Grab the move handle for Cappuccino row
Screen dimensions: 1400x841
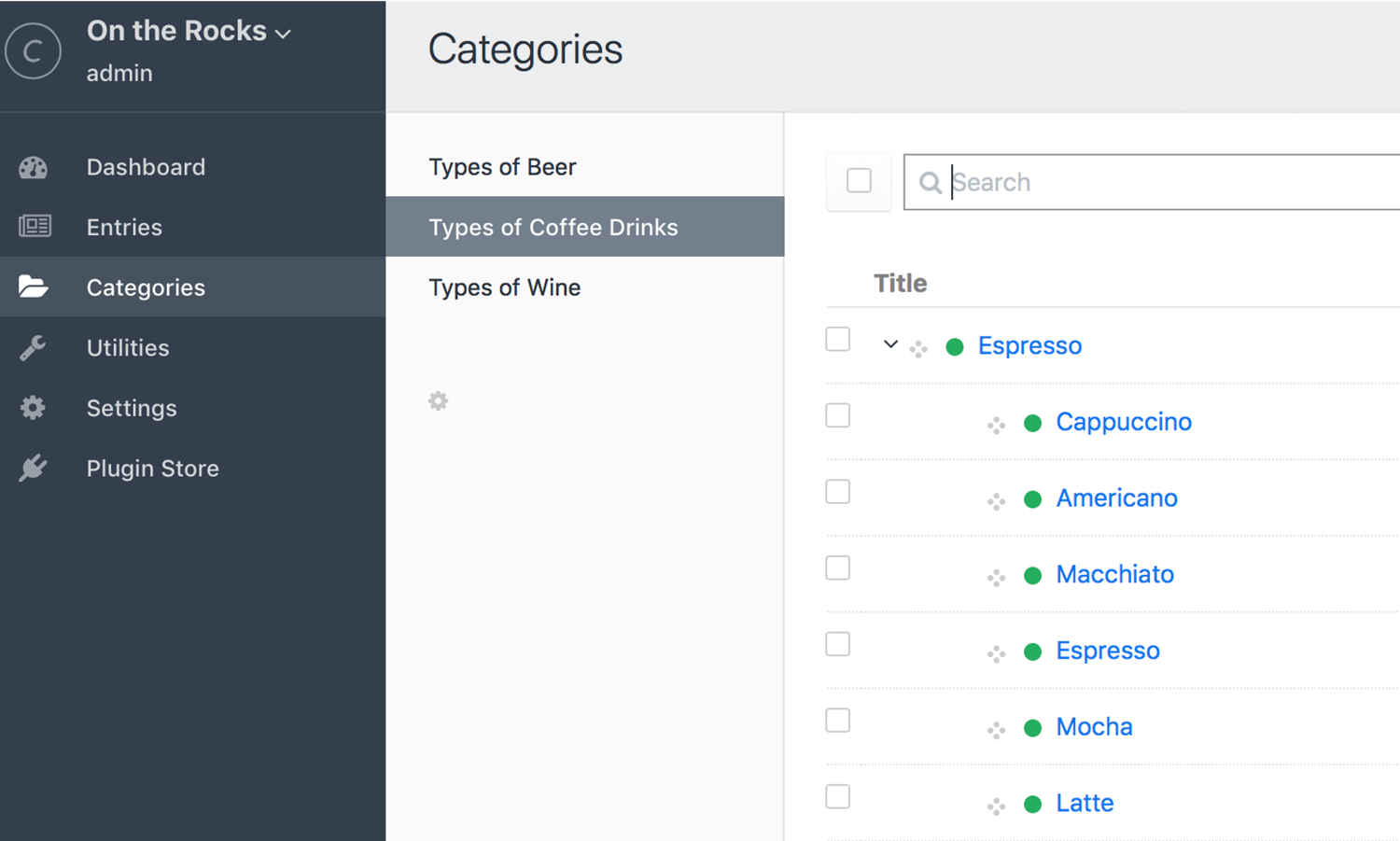pos(996,426)
